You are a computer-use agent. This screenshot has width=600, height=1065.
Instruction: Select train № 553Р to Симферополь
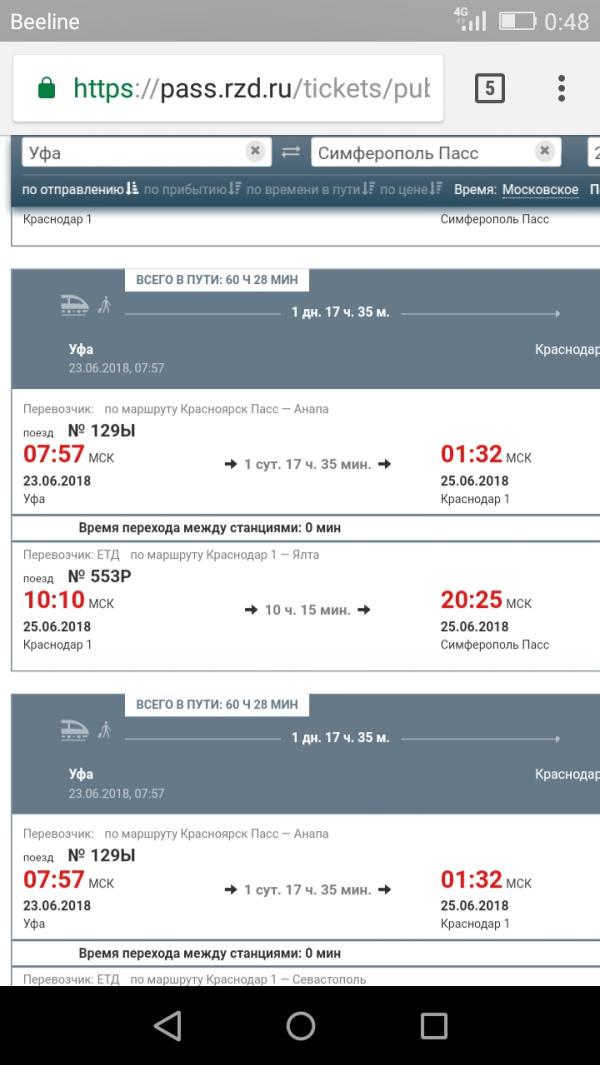tap(100, 576)
